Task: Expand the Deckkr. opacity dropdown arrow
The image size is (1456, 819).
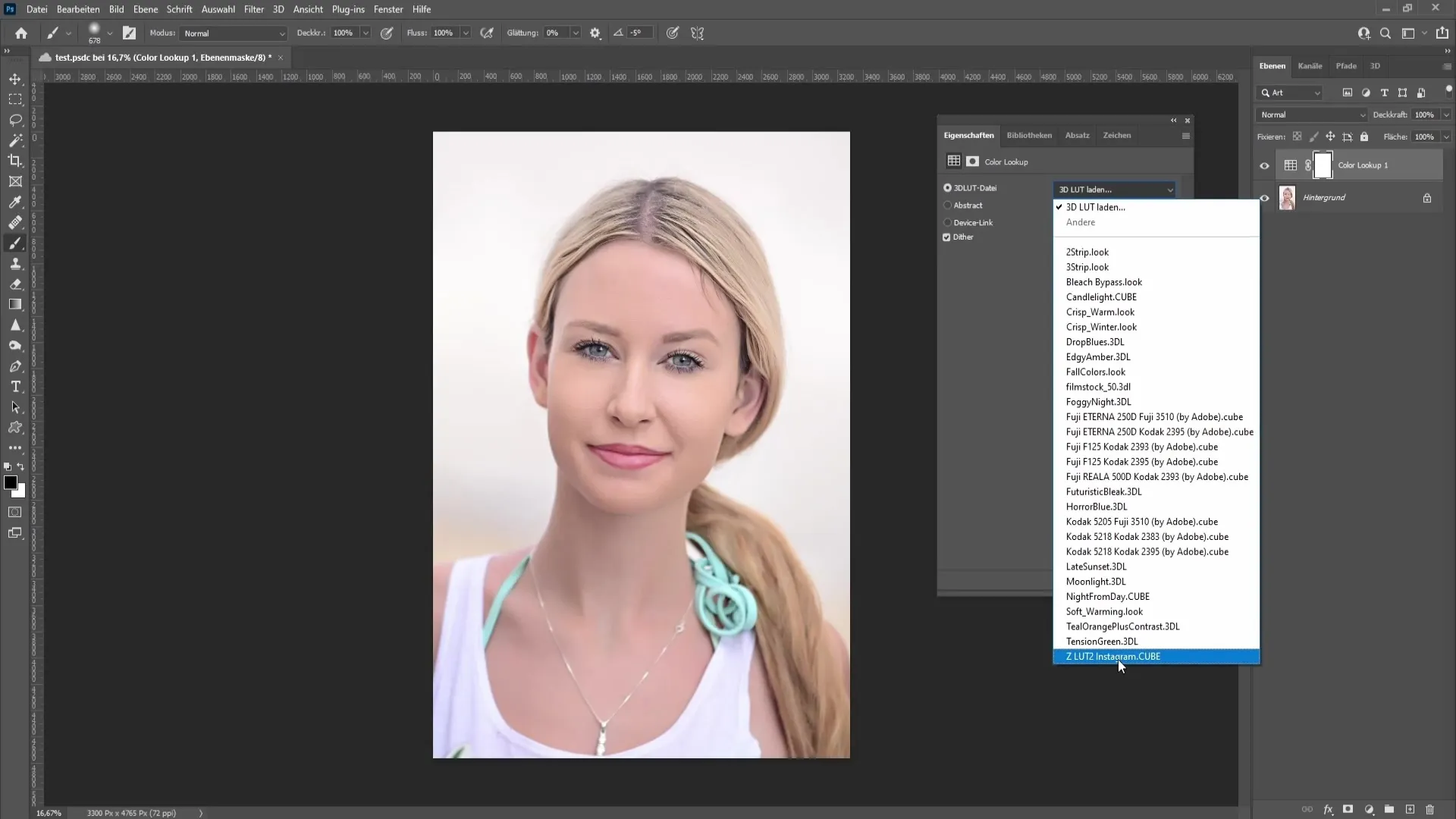Action: coord(366,33)
